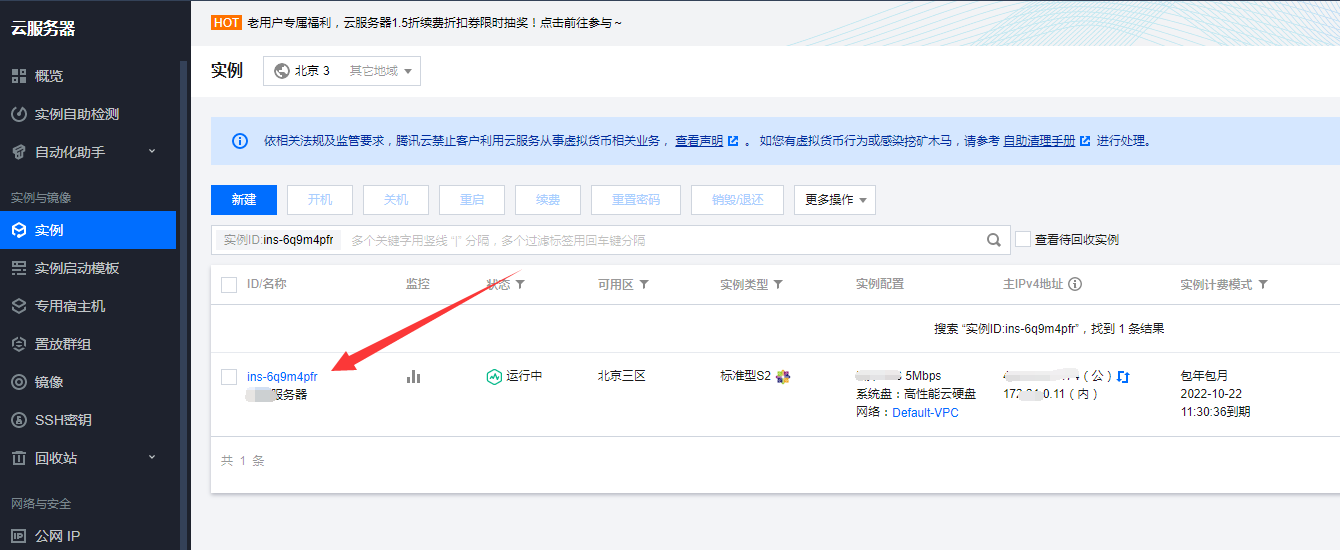The width and height of the screenshot is (1340, 550).
Task: Click the 共 1 条 record count text
Action: [243, 461]
